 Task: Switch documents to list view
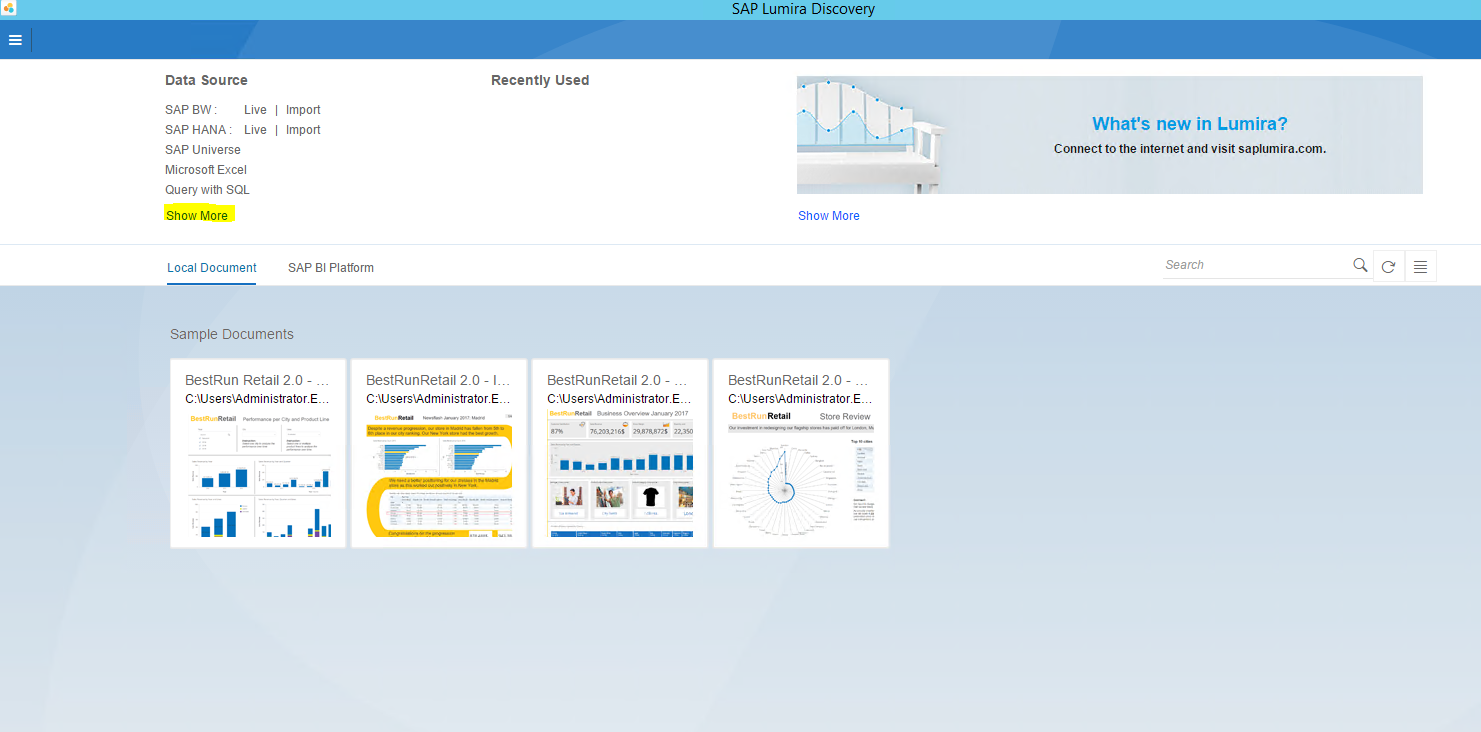(1420, 266)
